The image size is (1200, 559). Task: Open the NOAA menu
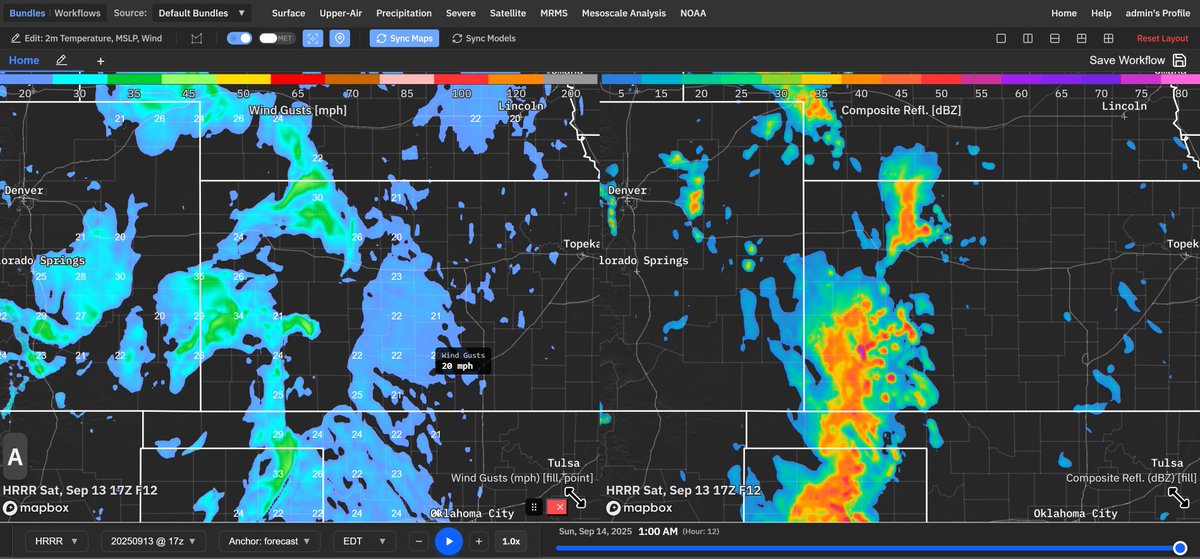point(692,13)
